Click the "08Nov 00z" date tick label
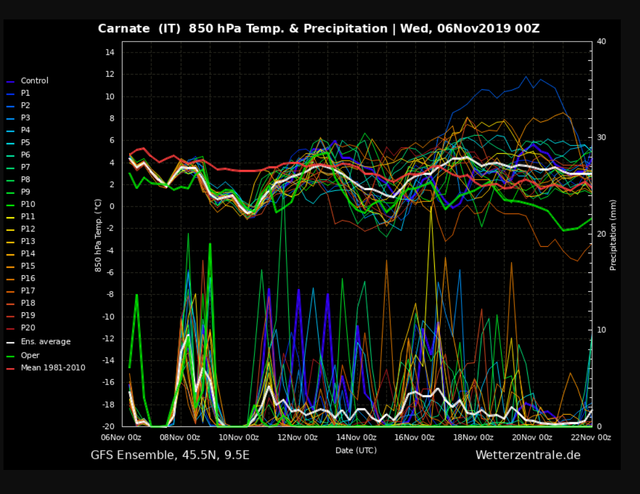Viewport: 640px width, 494px height. point(180,438)
